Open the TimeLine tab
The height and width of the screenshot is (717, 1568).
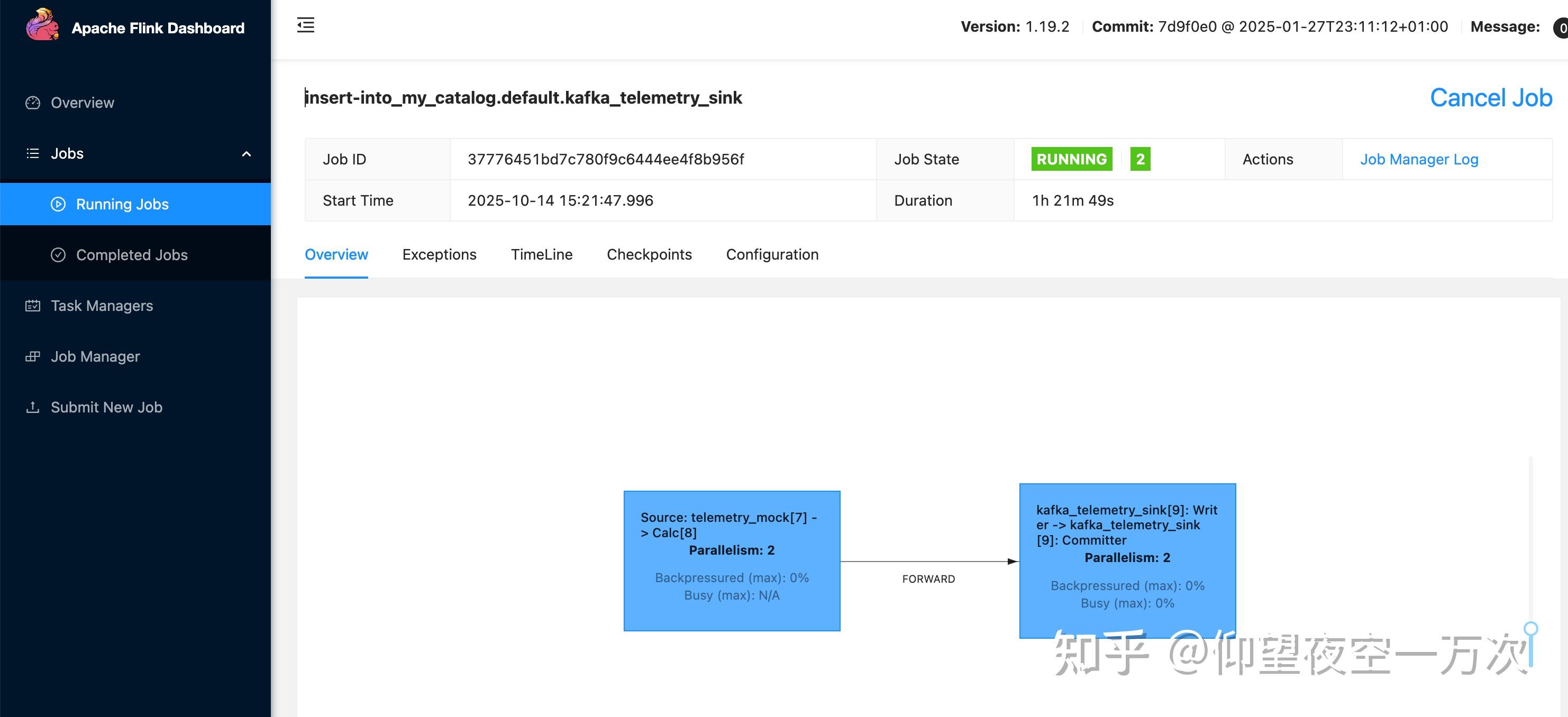(x=541, y=254)
